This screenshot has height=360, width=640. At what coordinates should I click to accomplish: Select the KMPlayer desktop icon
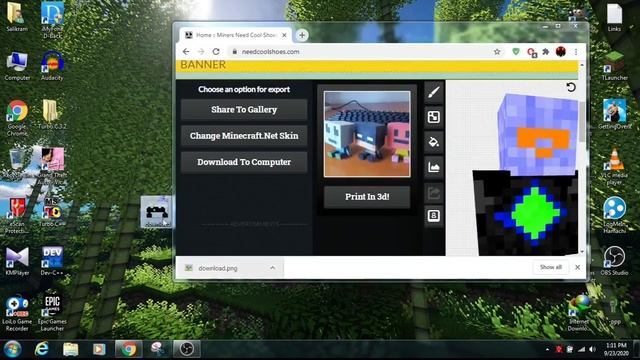pyautogui.click(x=17, y=261)
